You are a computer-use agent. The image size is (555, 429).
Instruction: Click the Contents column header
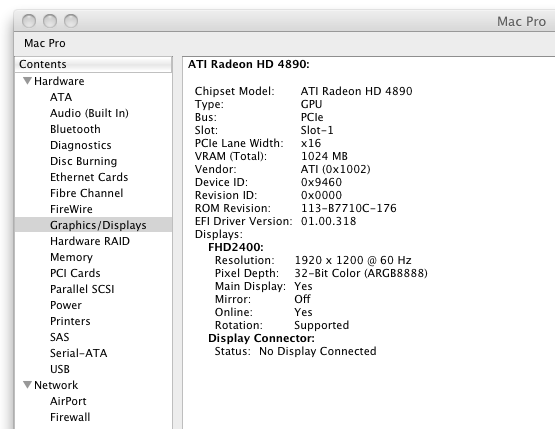click(93, 64)
